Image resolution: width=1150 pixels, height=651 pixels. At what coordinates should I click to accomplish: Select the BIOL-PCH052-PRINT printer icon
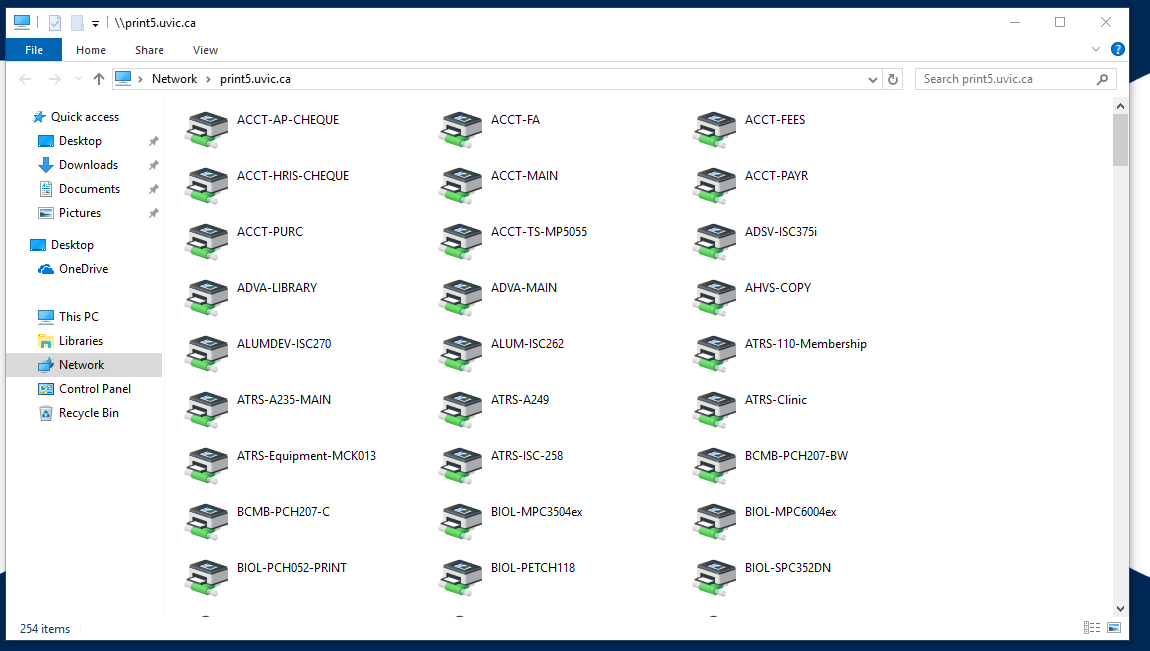point(206,577)
